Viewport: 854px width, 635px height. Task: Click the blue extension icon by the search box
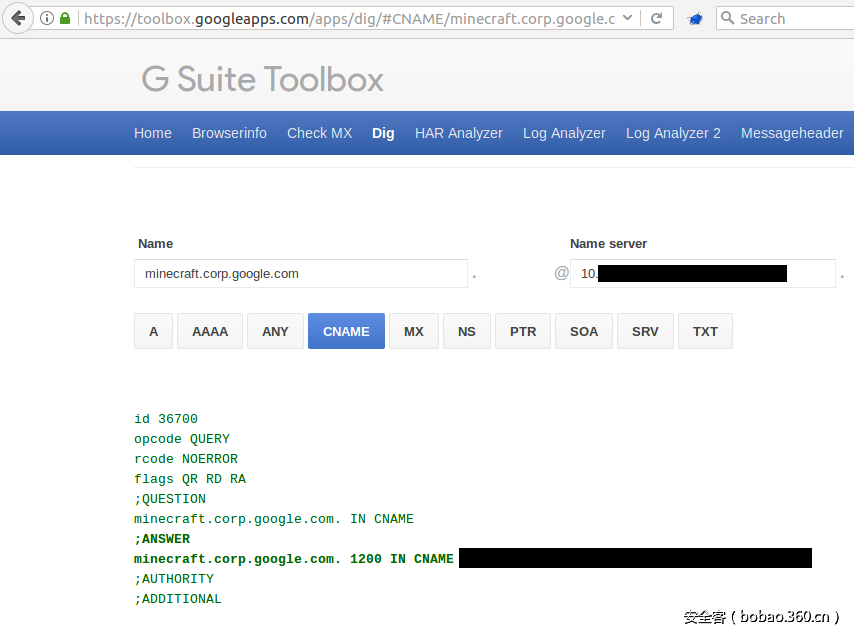coord(696,18)
